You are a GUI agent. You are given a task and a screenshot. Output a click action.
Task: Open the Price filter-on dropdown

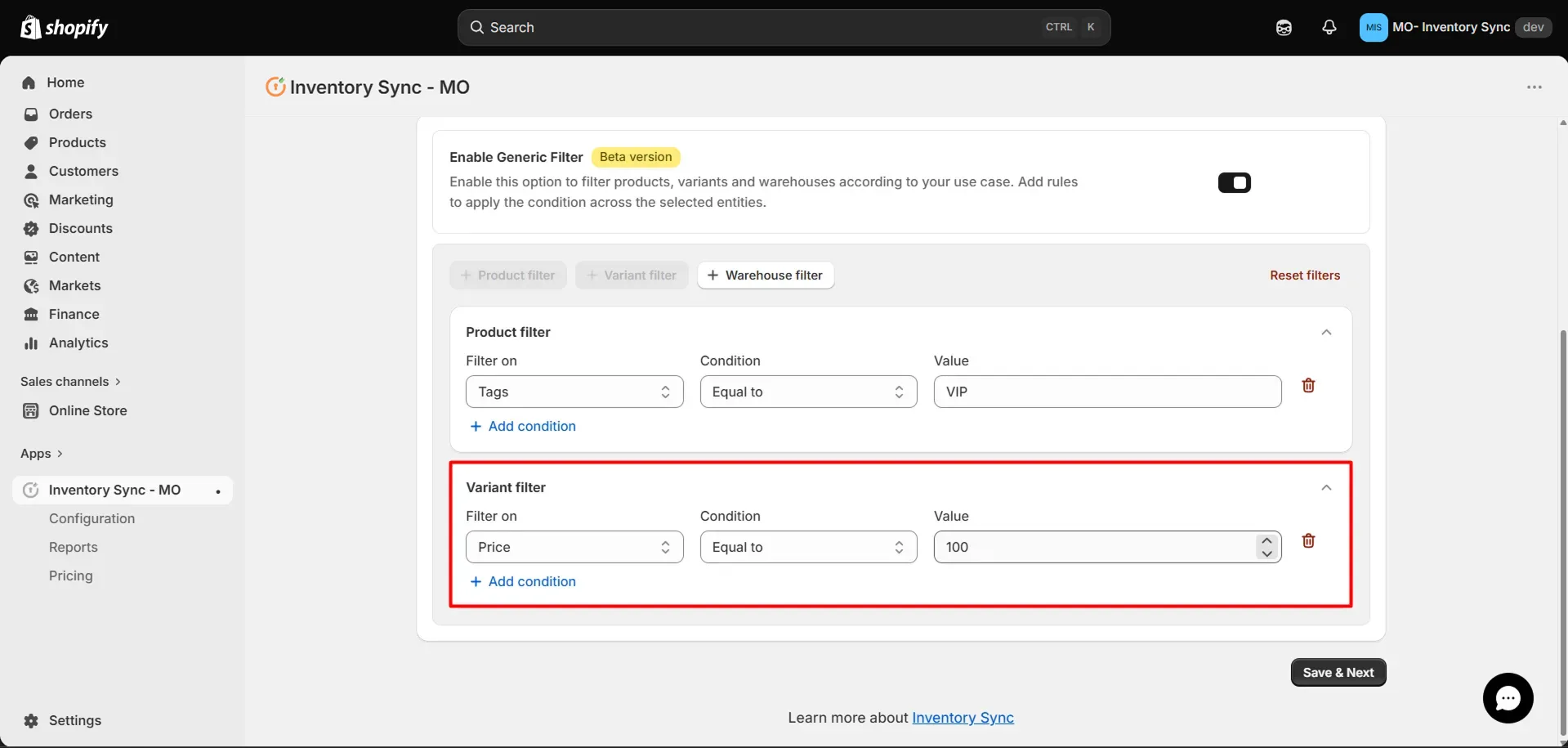pos(574,547)
